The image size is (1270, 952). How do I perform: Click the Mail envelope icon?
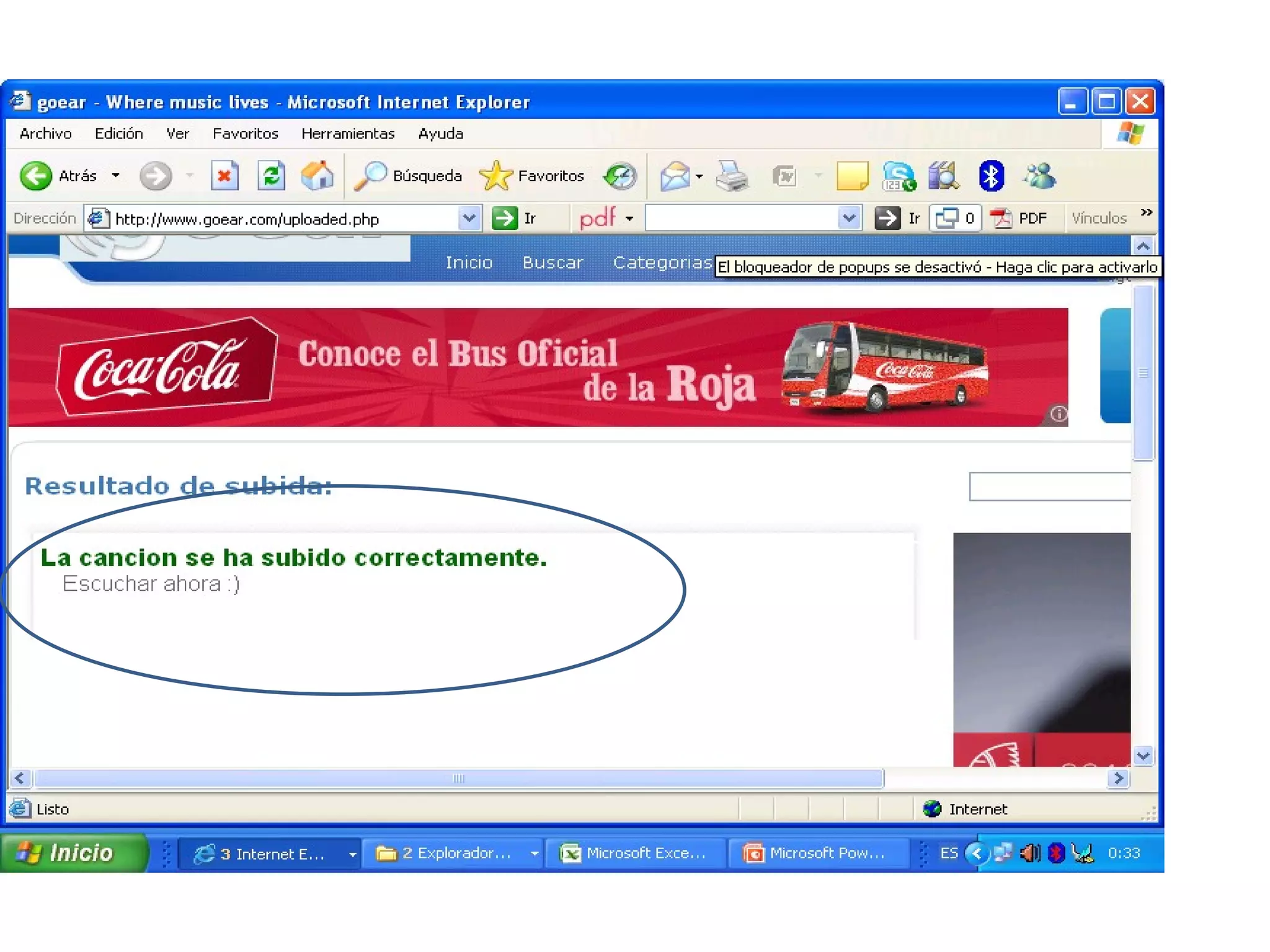tap(675, 176)
